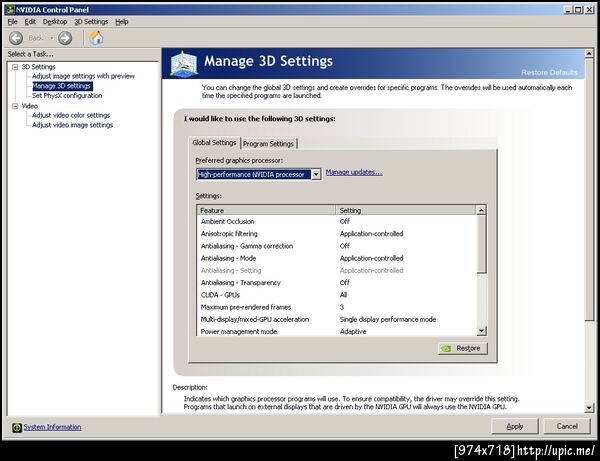Click the Manage updates link
Viewport: 600px width, 461px height.
click(354, 172)
